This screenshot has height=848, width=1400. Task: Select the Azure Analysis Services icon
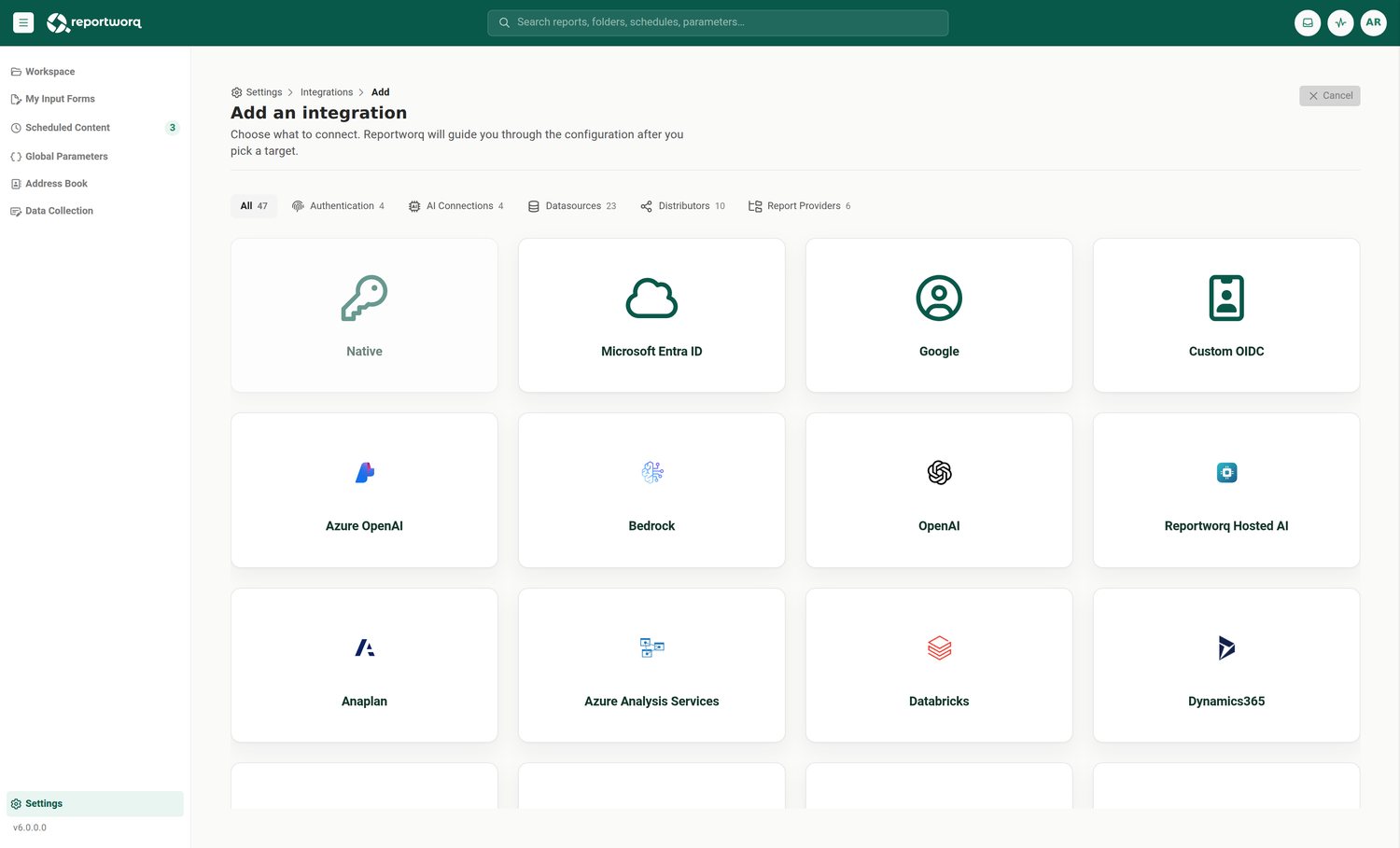[x=651, y=647]
